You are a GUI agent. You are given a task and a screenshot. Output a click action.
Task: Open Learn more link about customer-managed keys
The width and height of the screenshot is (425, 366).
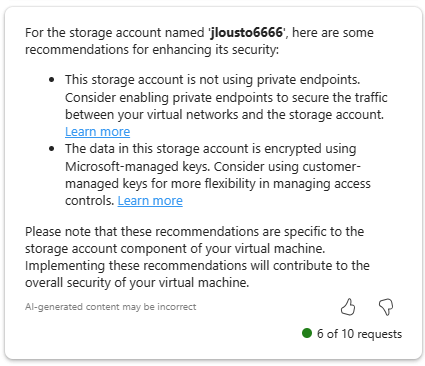[150, 201]
